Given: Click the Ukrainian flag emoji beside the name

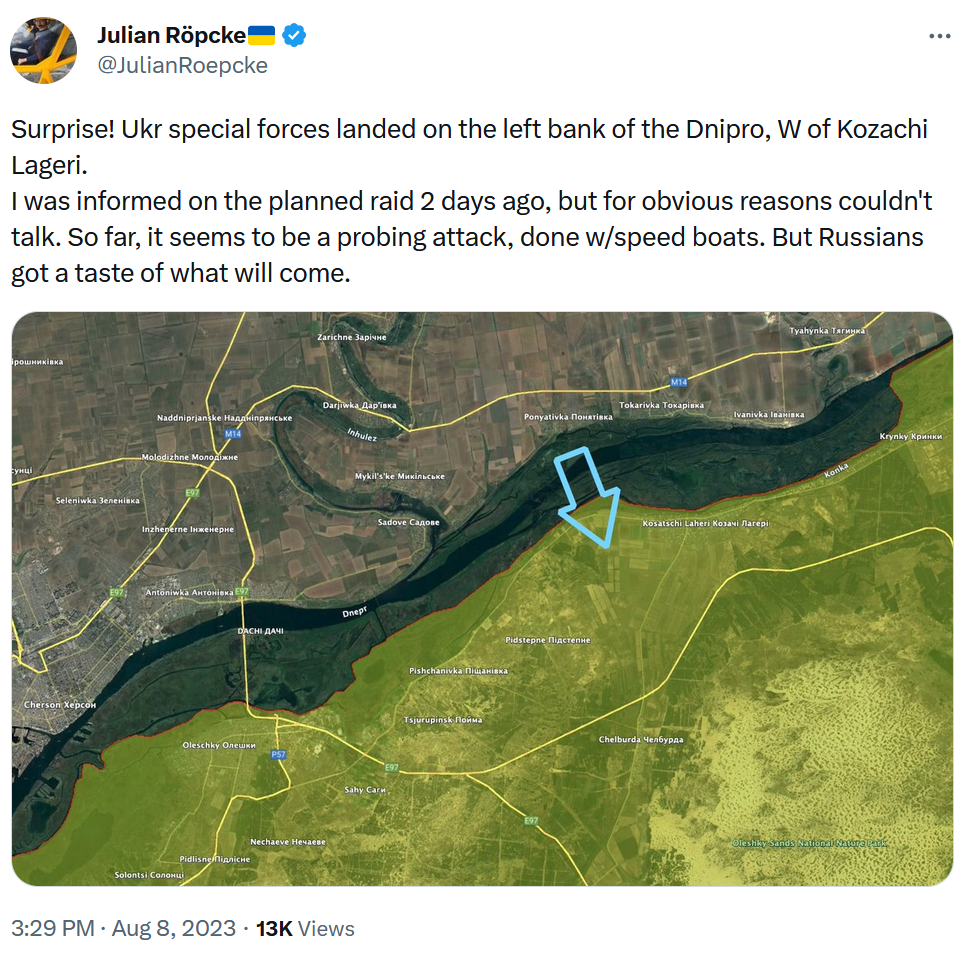Looking at the screenshot, I should [x=261, y=36].
